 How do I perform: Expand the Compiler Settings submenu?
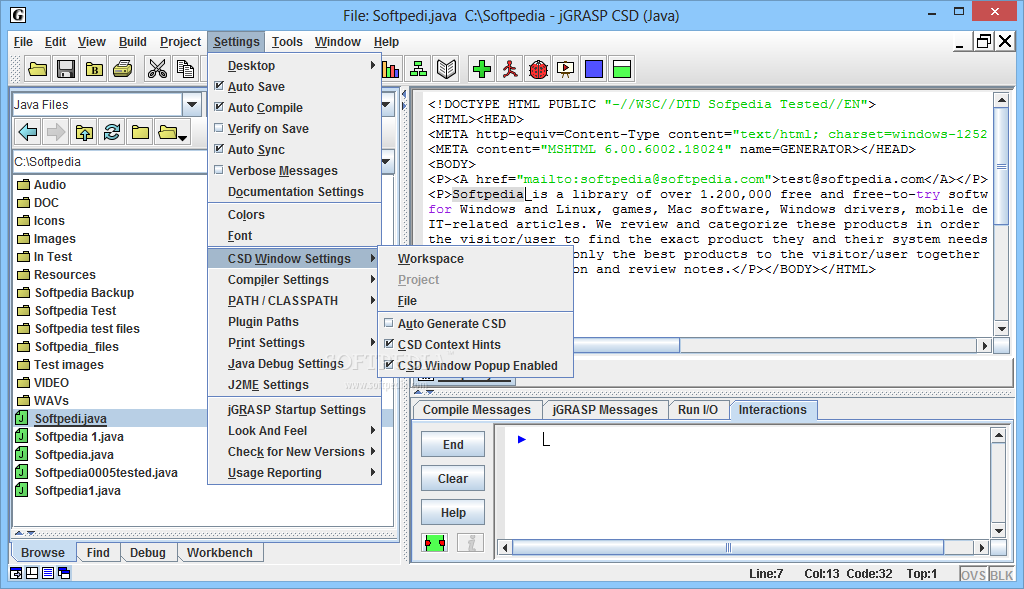(x=295, y=279)
